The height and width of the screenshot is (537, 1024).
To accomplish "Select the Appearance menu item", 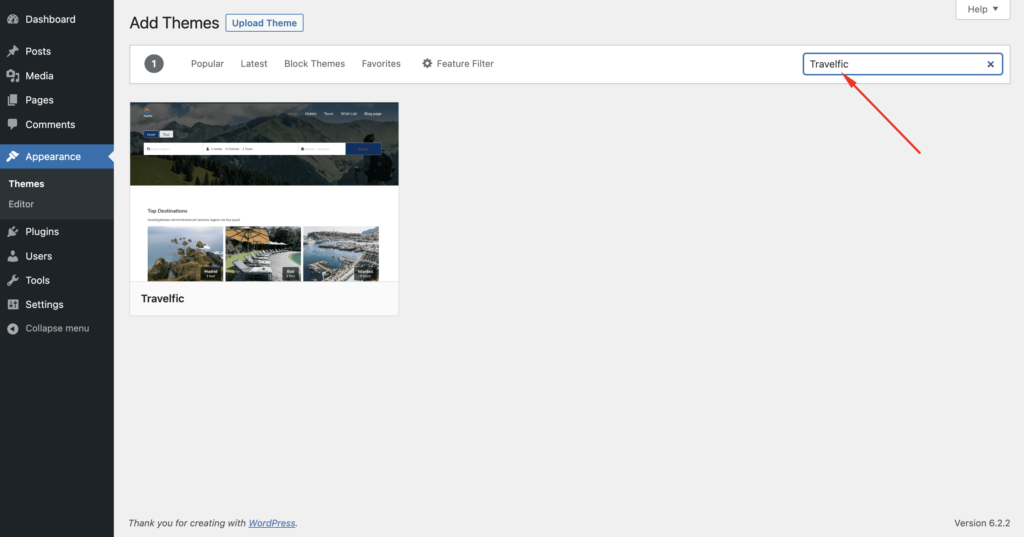I will (57, 157).
